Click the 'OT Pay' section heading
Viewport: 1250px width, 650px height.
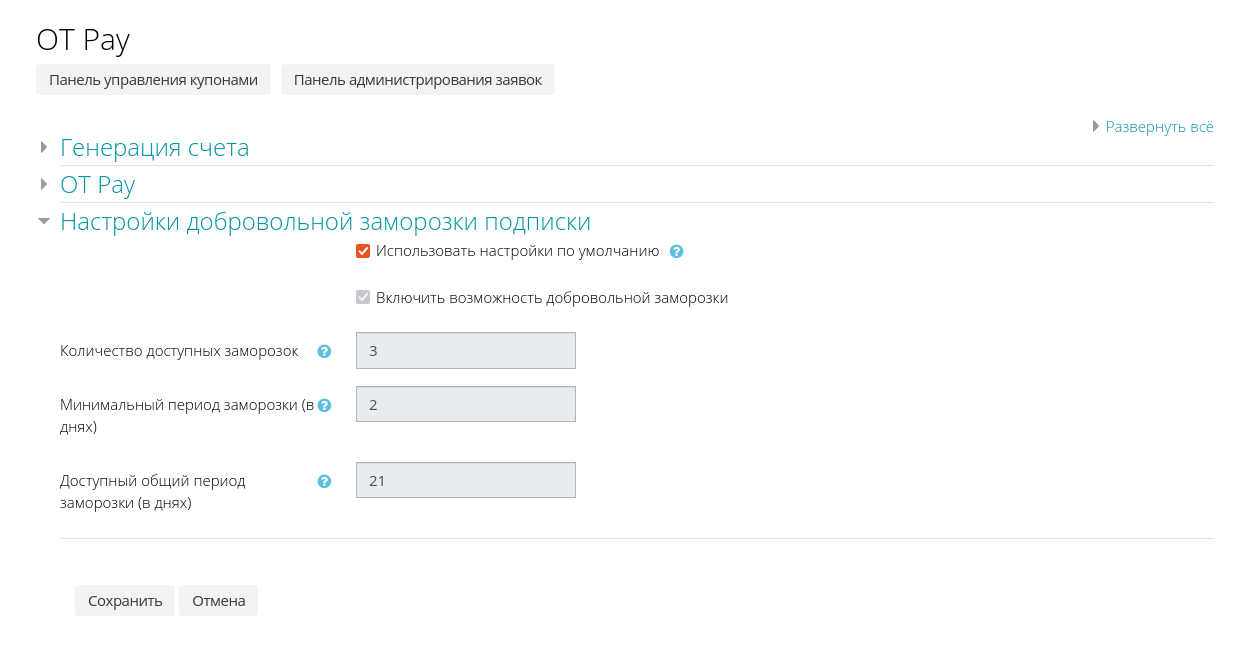(97, 184)
